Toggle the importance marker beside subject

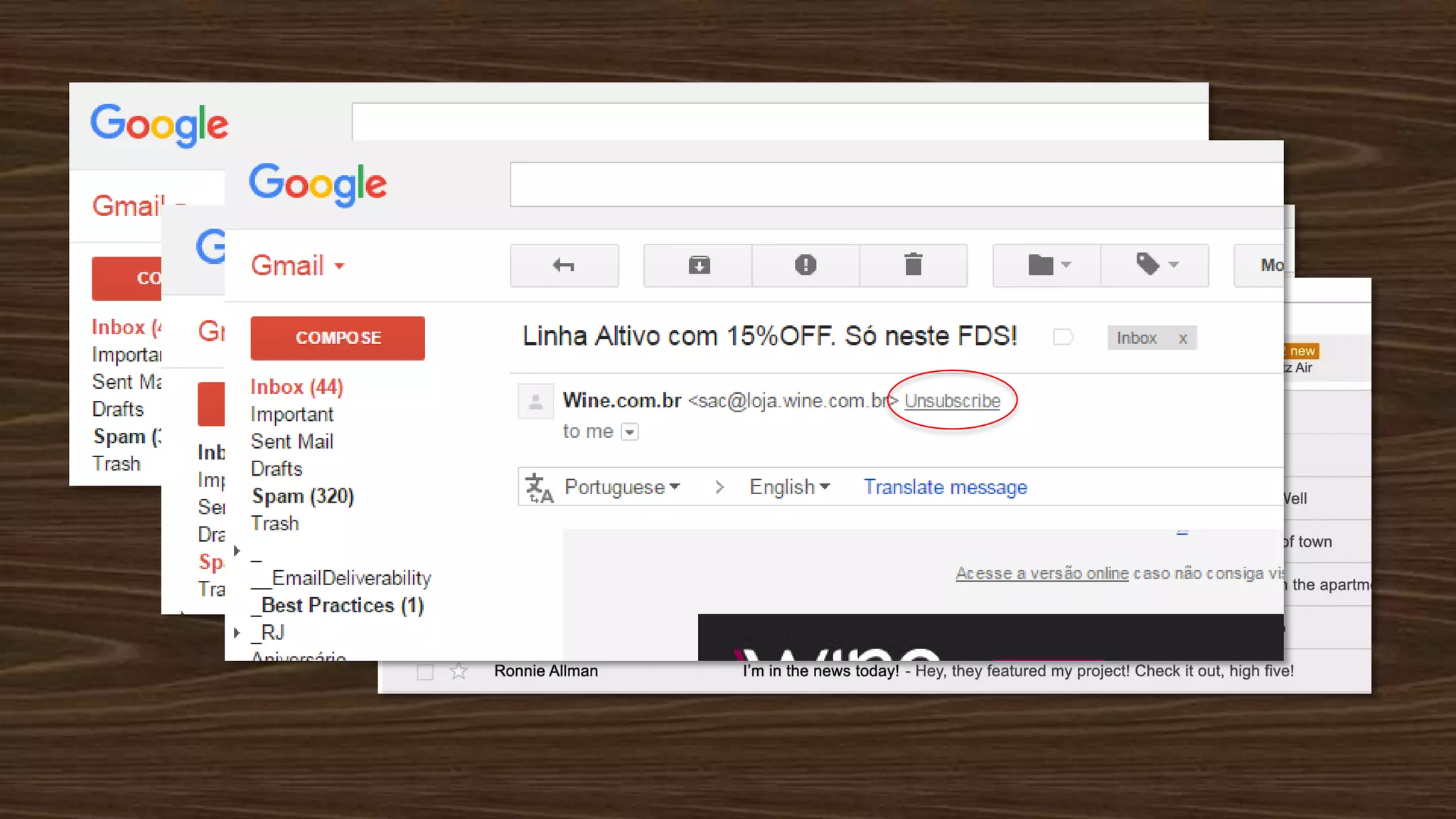click(1063, 337)
